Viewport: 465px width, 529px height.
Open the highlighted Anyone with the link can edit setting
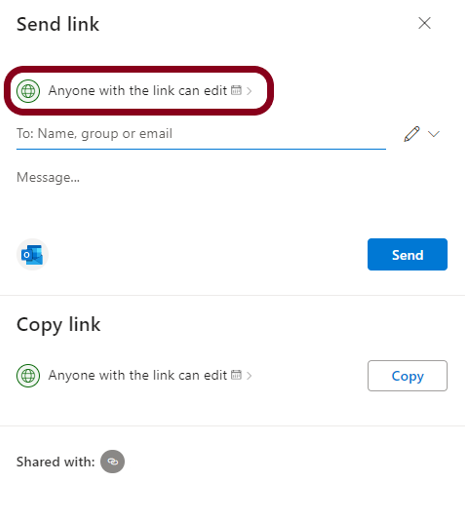tap(139, 91)
